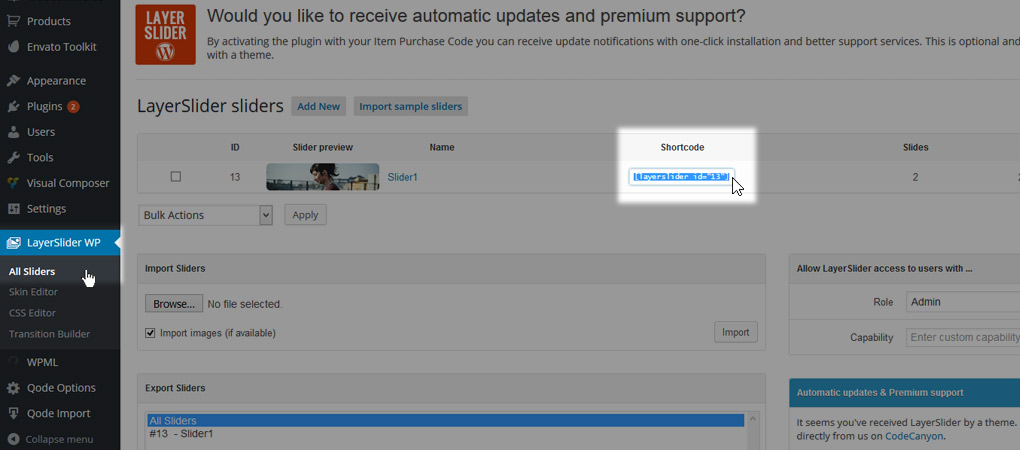Click the Import button
Image resolution: width=1020 pixels, height=450 pixels.
click(736, 332)
